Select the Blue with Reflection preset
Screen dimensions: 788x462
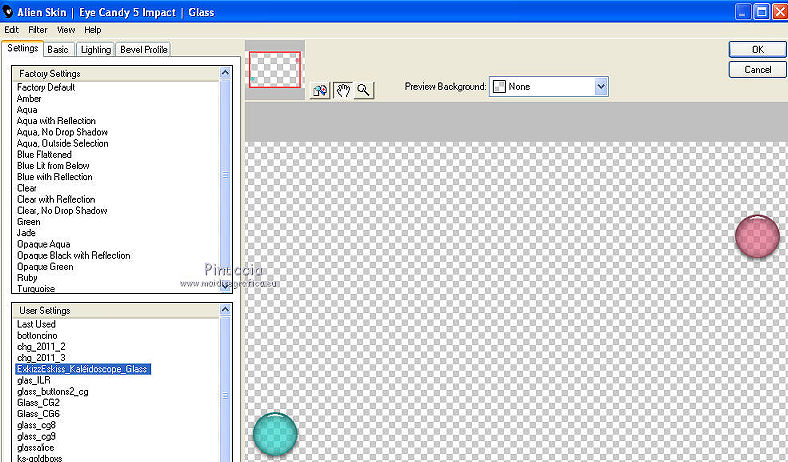coord(55,177)
